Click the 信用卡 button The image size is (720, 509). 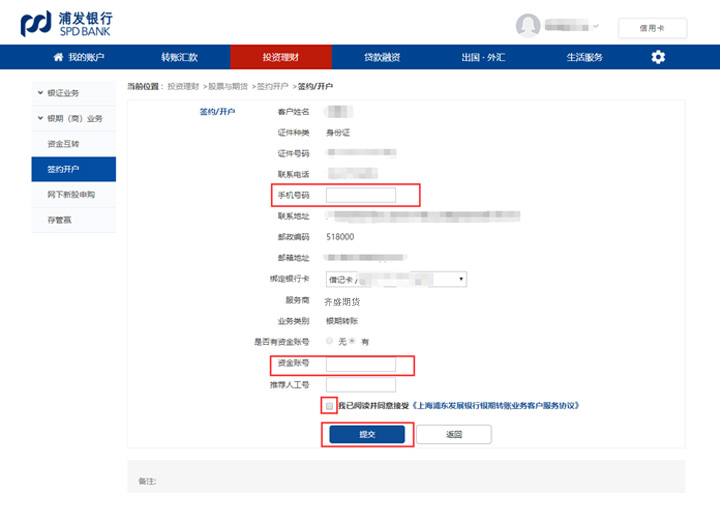pos(651,28)
